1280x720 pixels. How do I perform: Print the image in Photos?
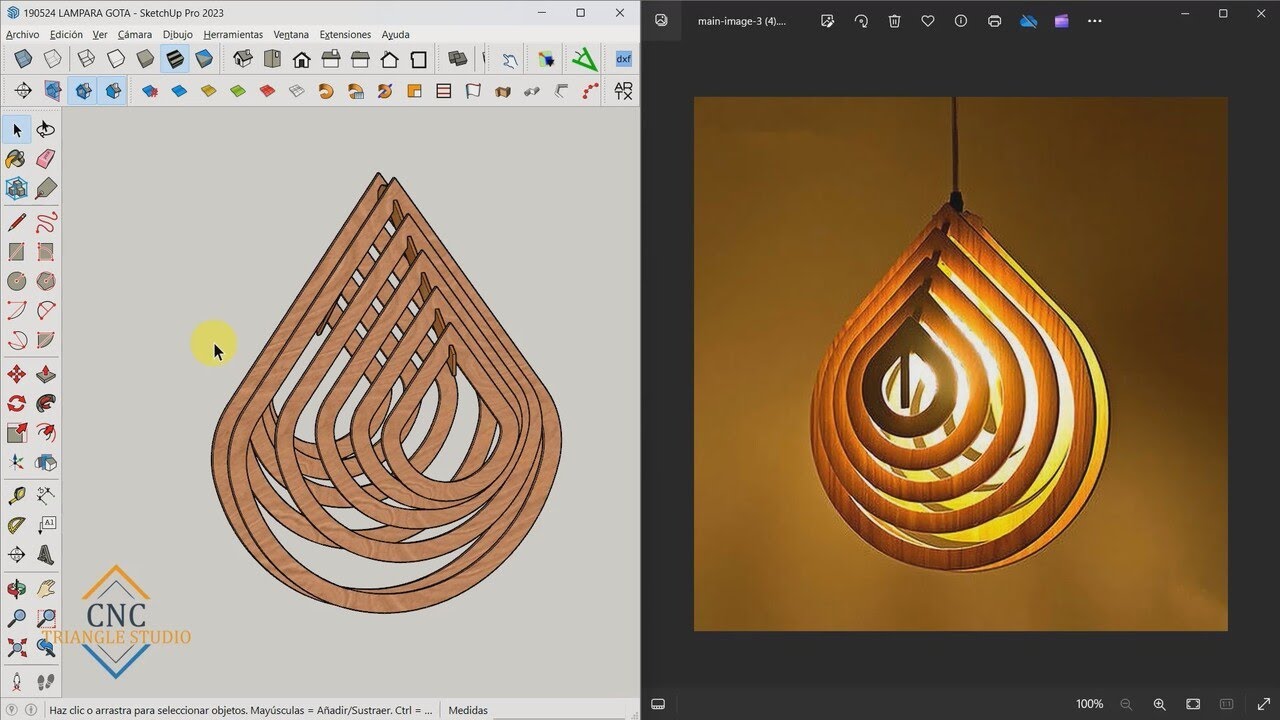tap(994, 21)
